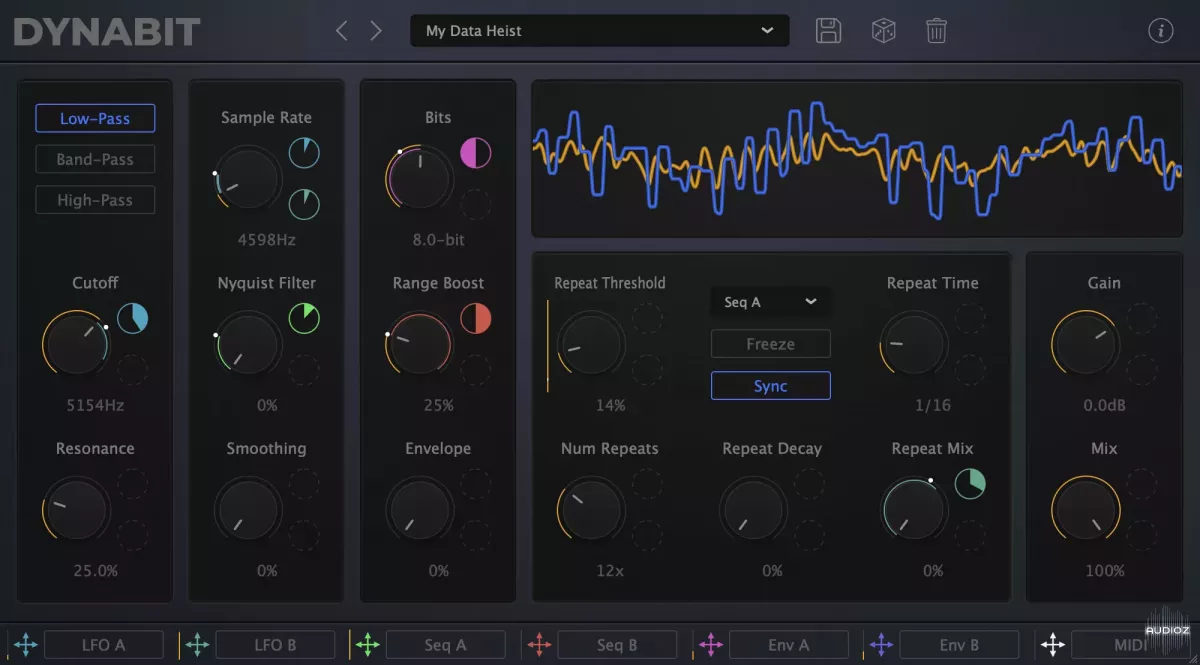Go to the previous preset arrow
Viewport: 1200px width, 665px height.
342,31
